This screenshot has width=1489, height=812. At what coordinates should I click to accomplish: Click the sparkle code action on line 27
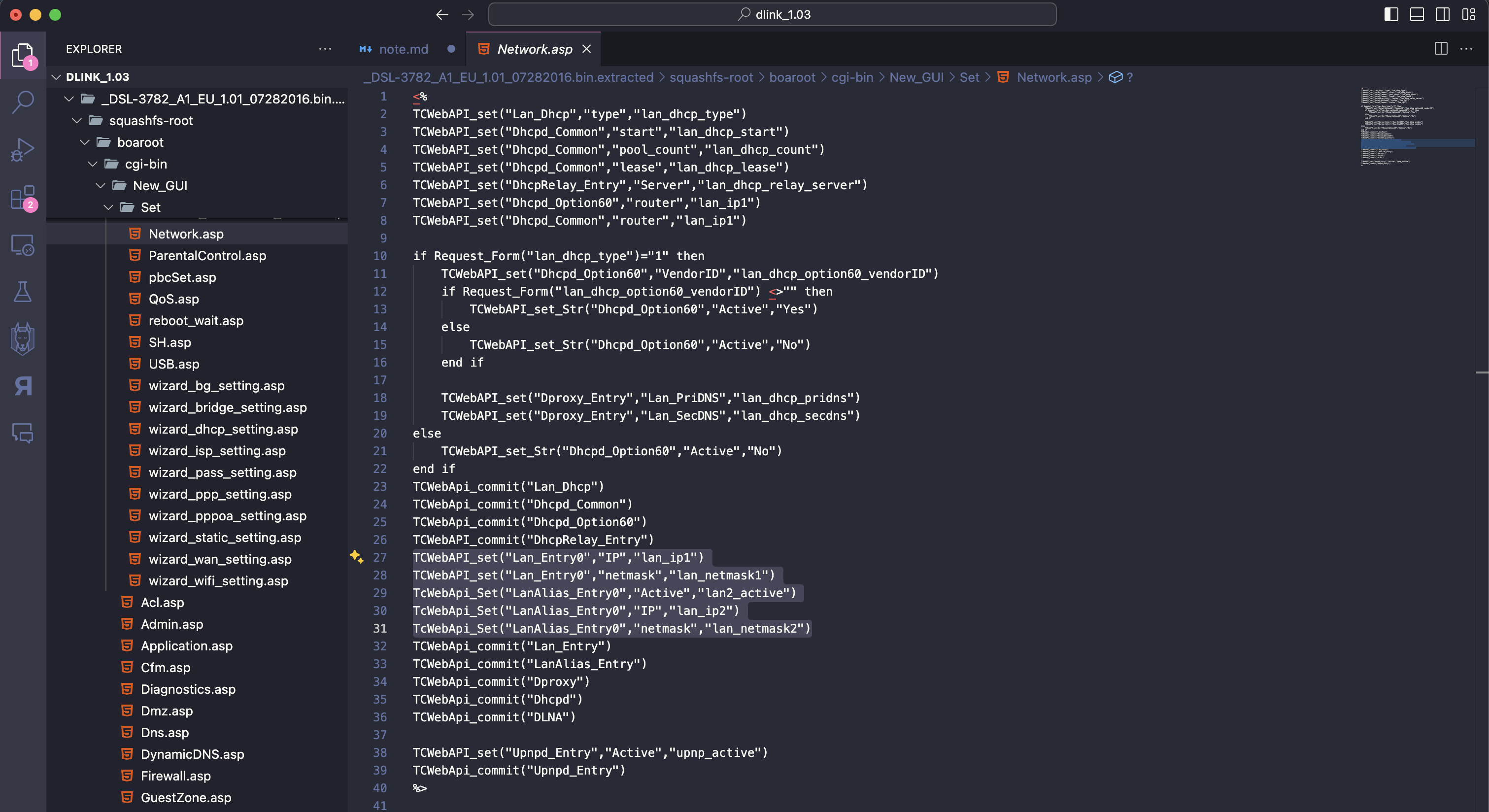(x=357, y=557)
